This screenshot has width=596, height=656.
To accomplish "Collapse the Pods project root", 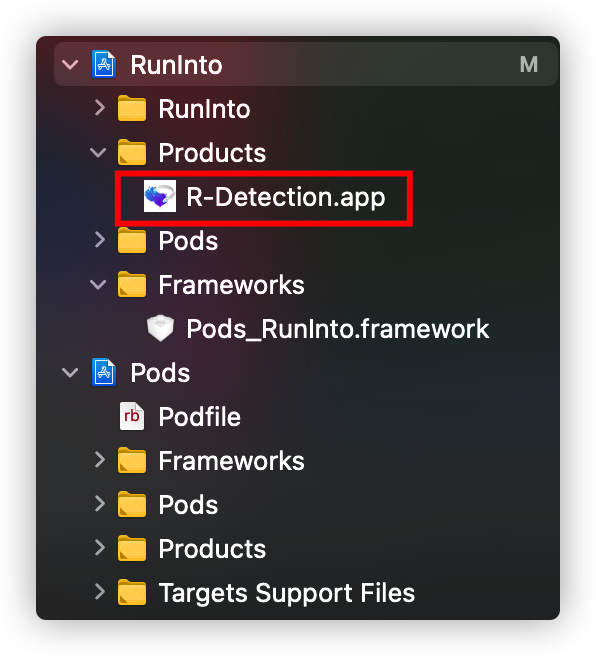I will 70,372.
